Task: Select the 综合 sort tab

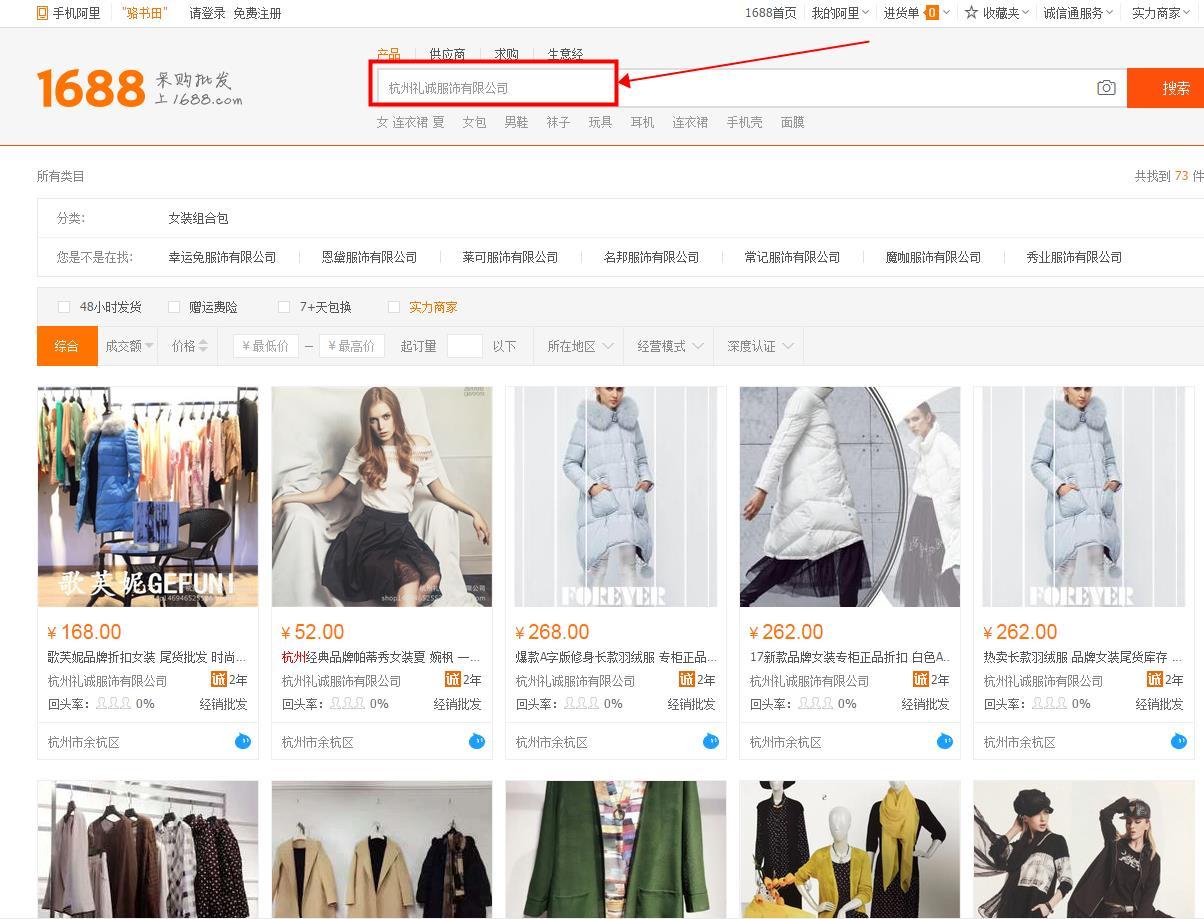Action: point(67,346)
